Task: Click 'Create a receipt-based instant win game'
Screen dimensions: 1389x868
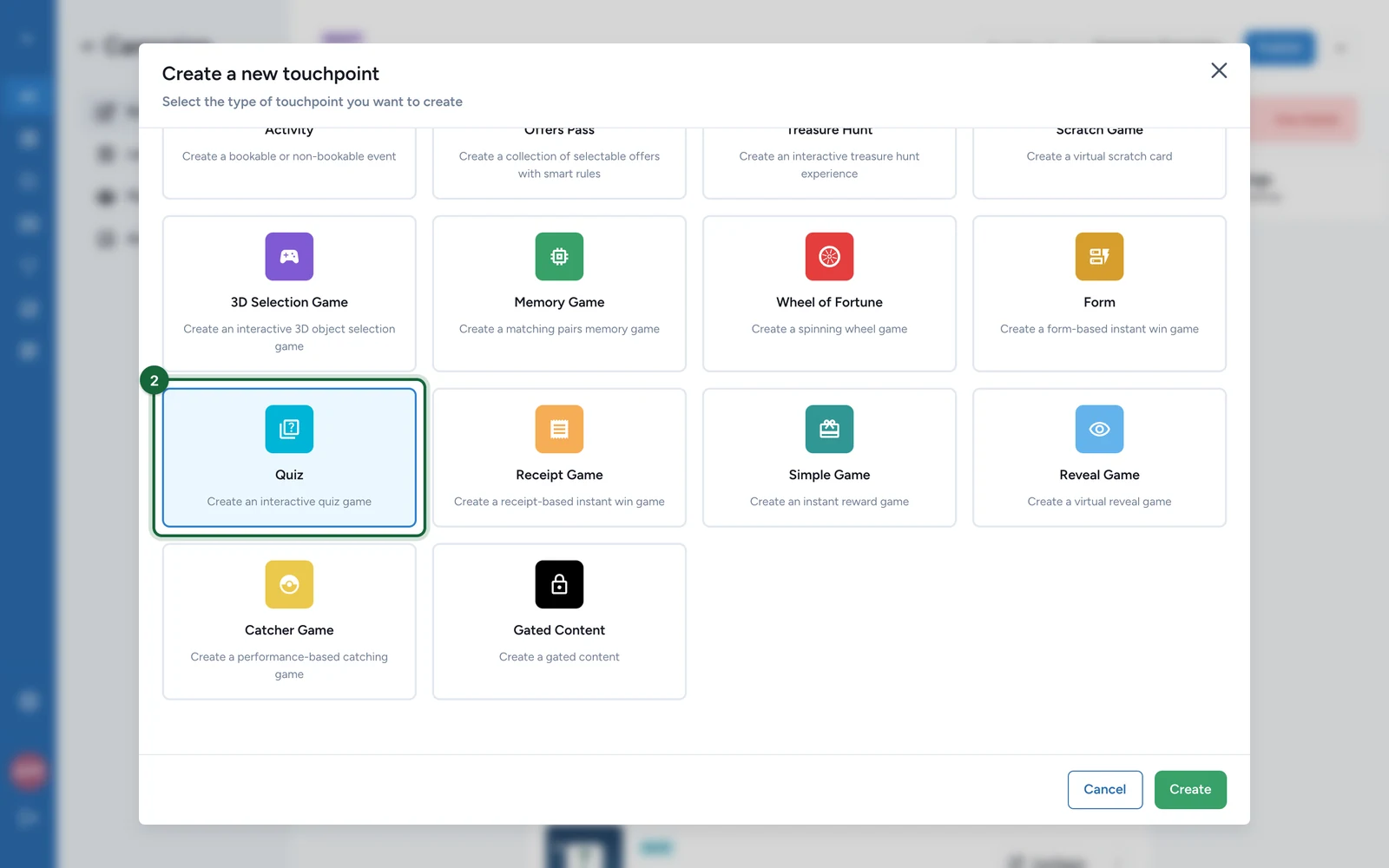Action: tap(559, 502)
